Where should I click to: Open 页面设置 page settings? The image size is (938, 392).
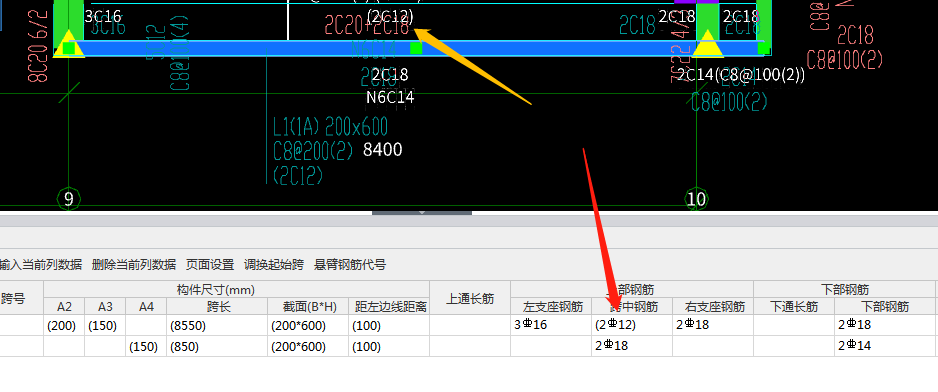(x=210, y=265)
